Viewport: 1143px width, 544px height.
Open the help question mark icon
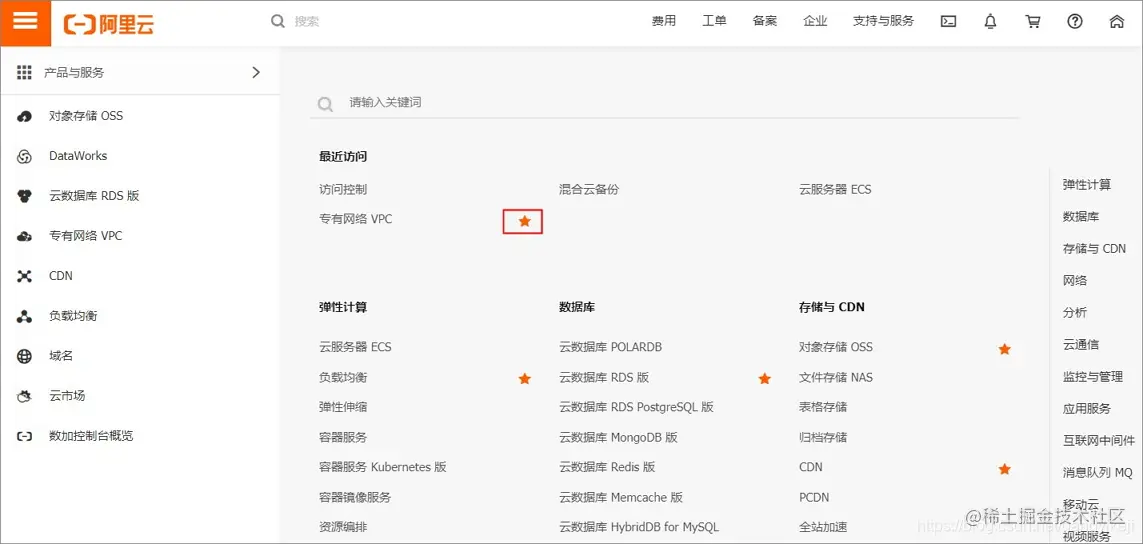tap(1074, 22)
